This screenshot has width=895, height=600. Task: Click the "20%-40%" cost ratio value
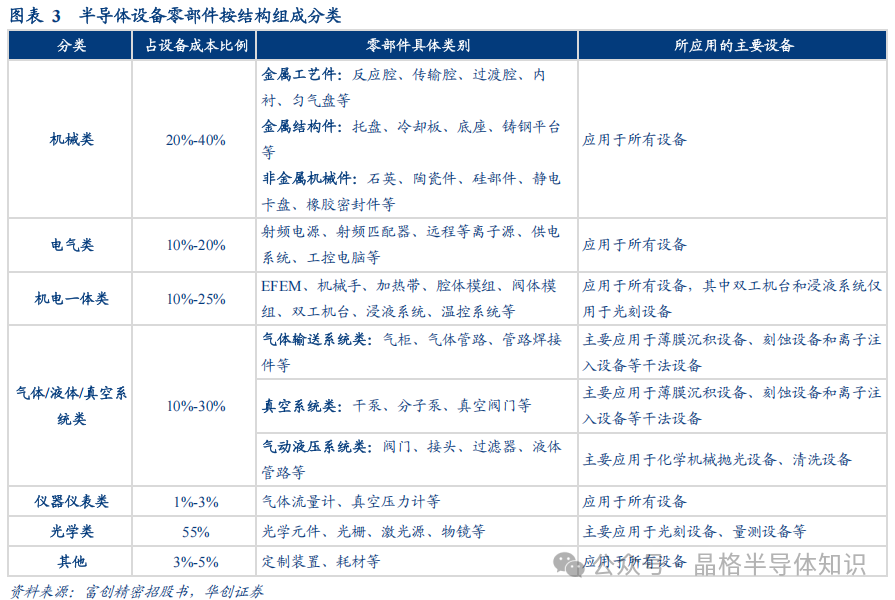[x=195, y=140]
